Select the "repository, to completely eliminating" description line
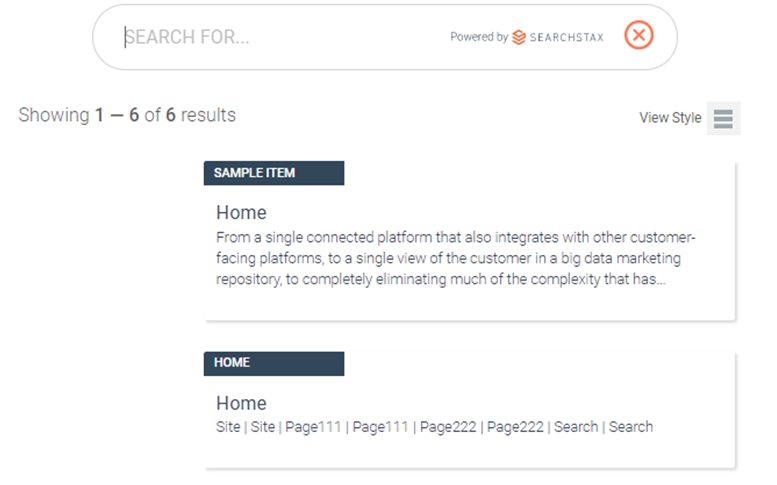 [x=441, y=279]
